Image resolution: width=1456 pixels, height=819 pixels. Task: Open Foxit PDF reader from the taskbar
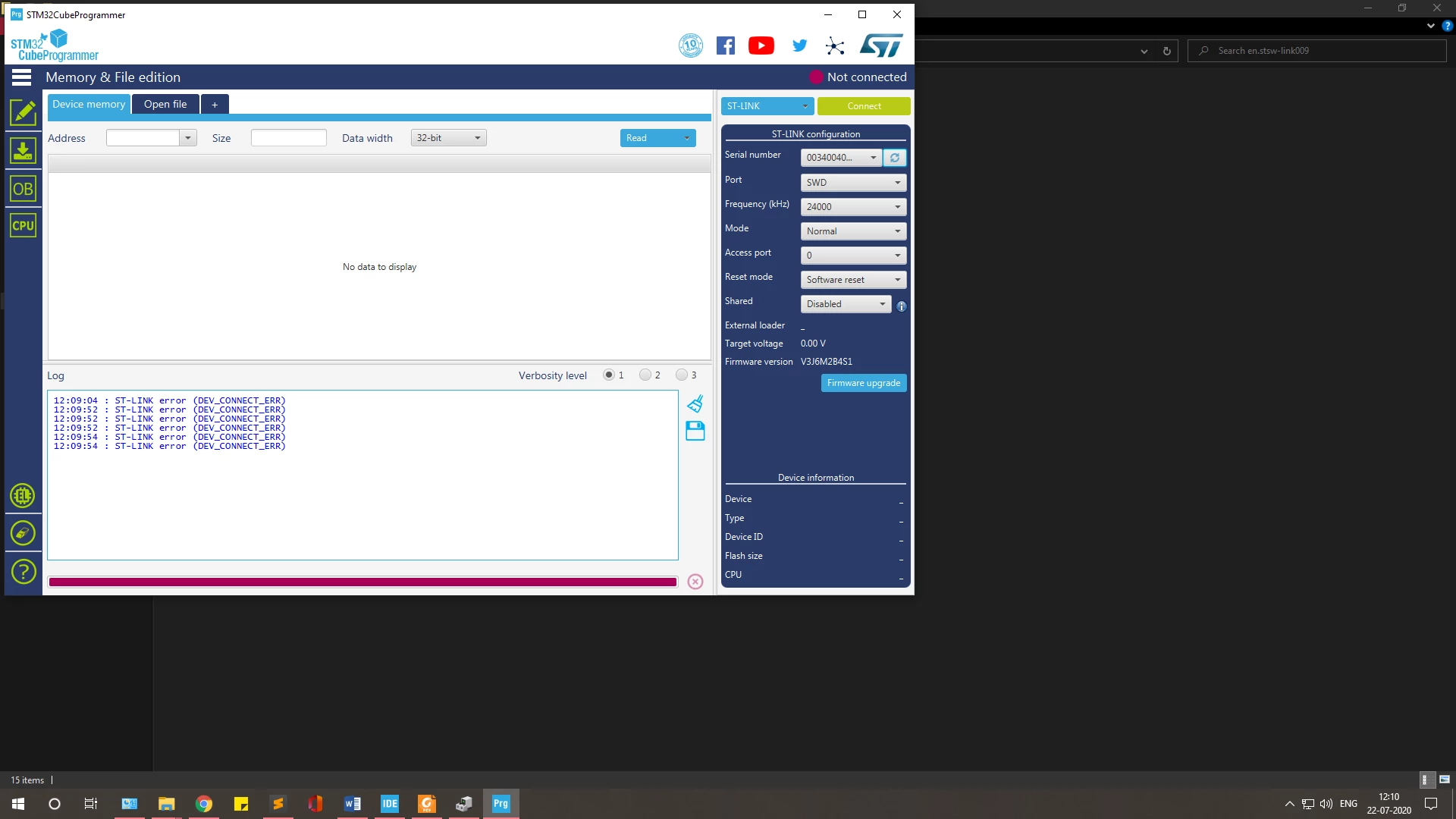[x=427, y=804]
